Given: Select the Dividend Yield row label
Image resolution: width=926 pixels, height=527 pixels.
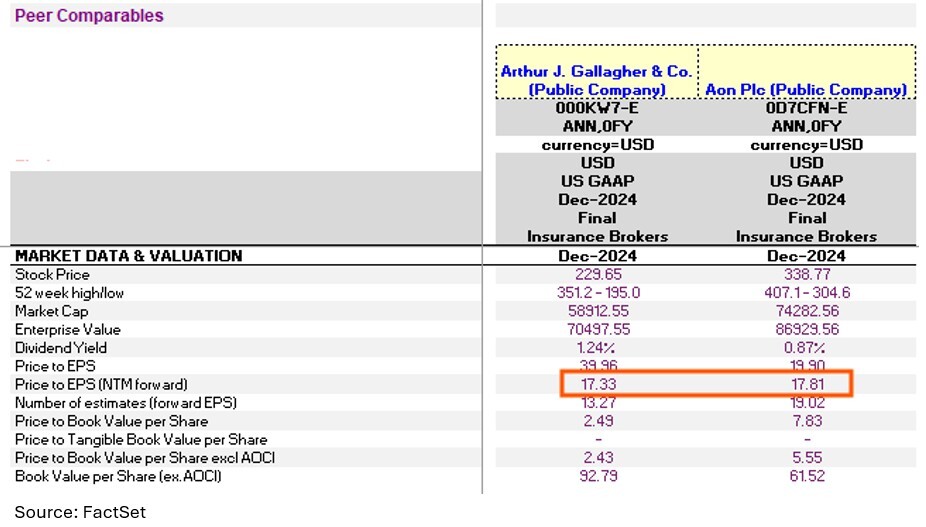Looking at the screenshot, I should (x=61, y=348).
